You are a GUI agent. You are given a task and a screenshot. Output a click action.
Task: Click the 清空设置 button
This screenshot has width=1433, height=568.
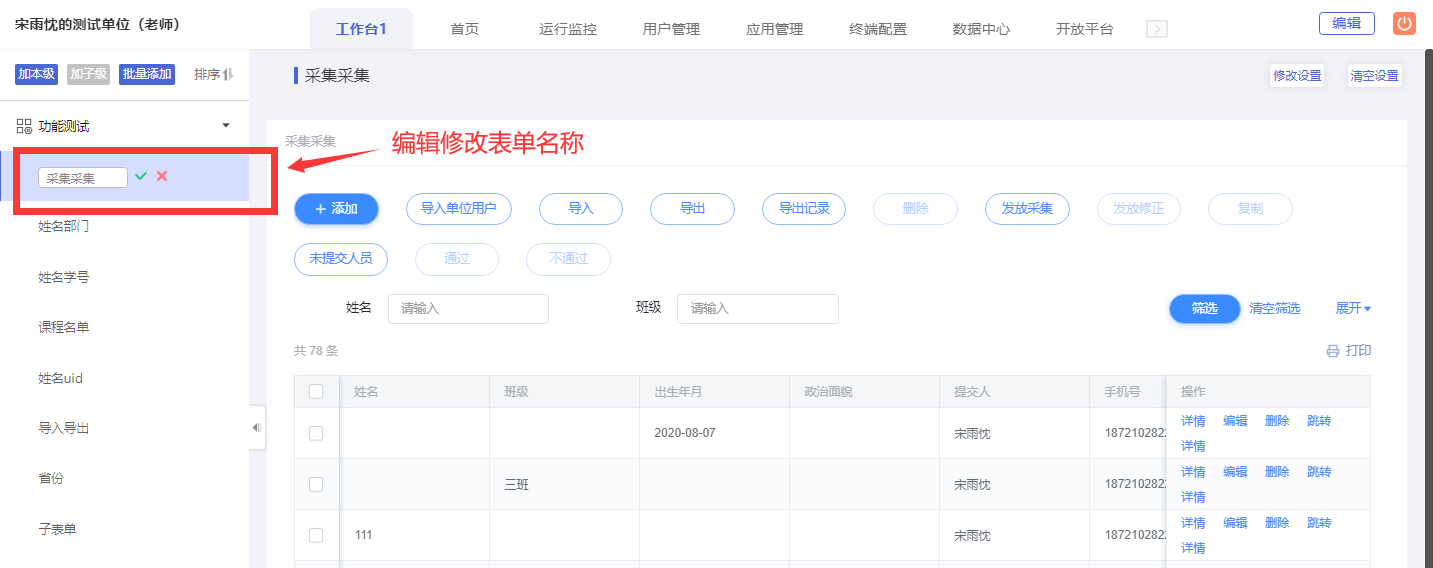[1374, 75]
